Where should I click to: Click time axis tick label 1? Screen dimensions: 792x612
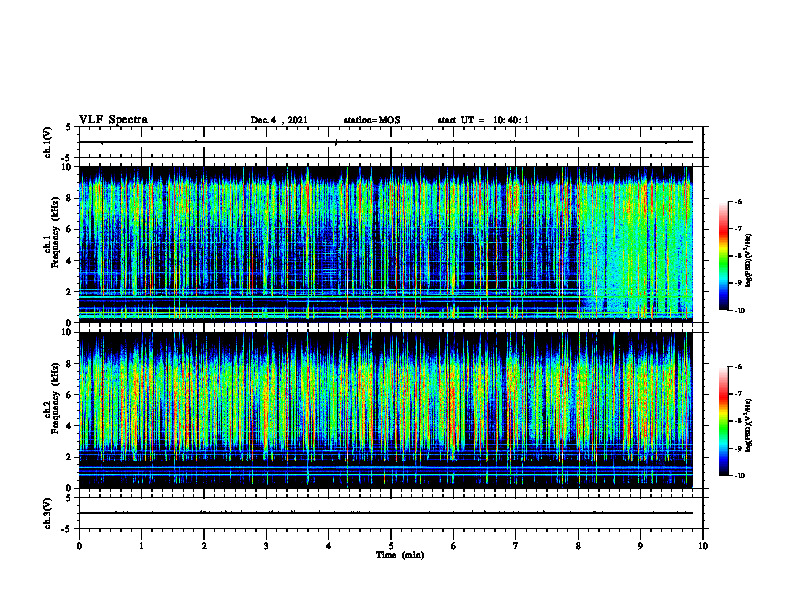tap(141, 546)
